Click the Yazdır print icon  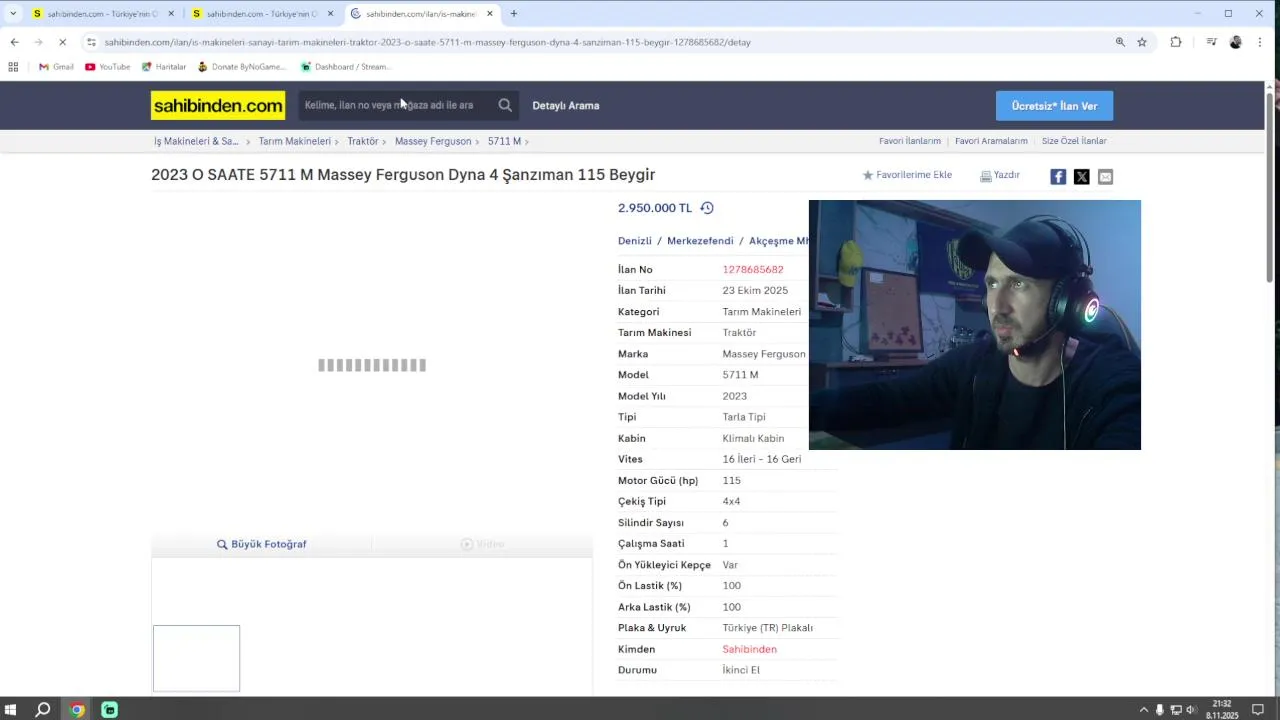pyautogui.click(x=985, y=176)
